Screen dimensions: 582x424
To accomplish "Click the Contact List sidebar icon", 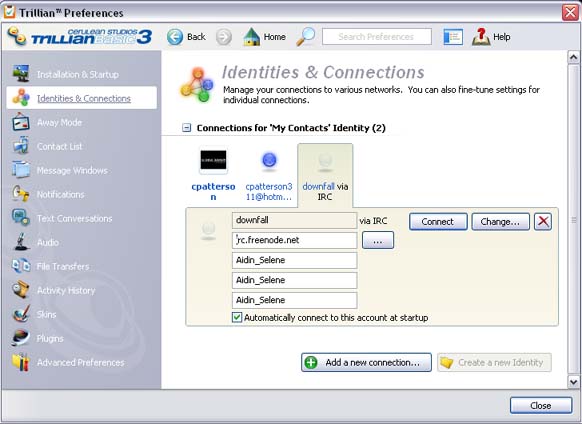I will pos(21,146).
